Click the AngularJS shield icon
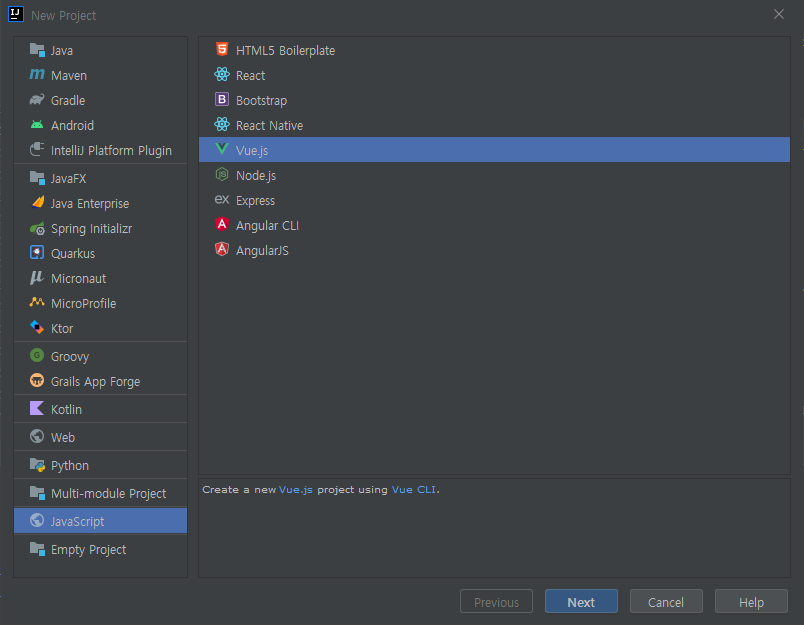Viewport: 804px width, 625px height. (222, 250)
